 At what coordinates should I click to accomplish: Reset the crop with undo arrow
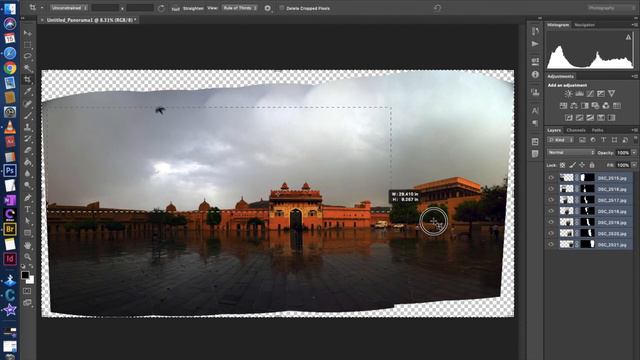point(438,8)
